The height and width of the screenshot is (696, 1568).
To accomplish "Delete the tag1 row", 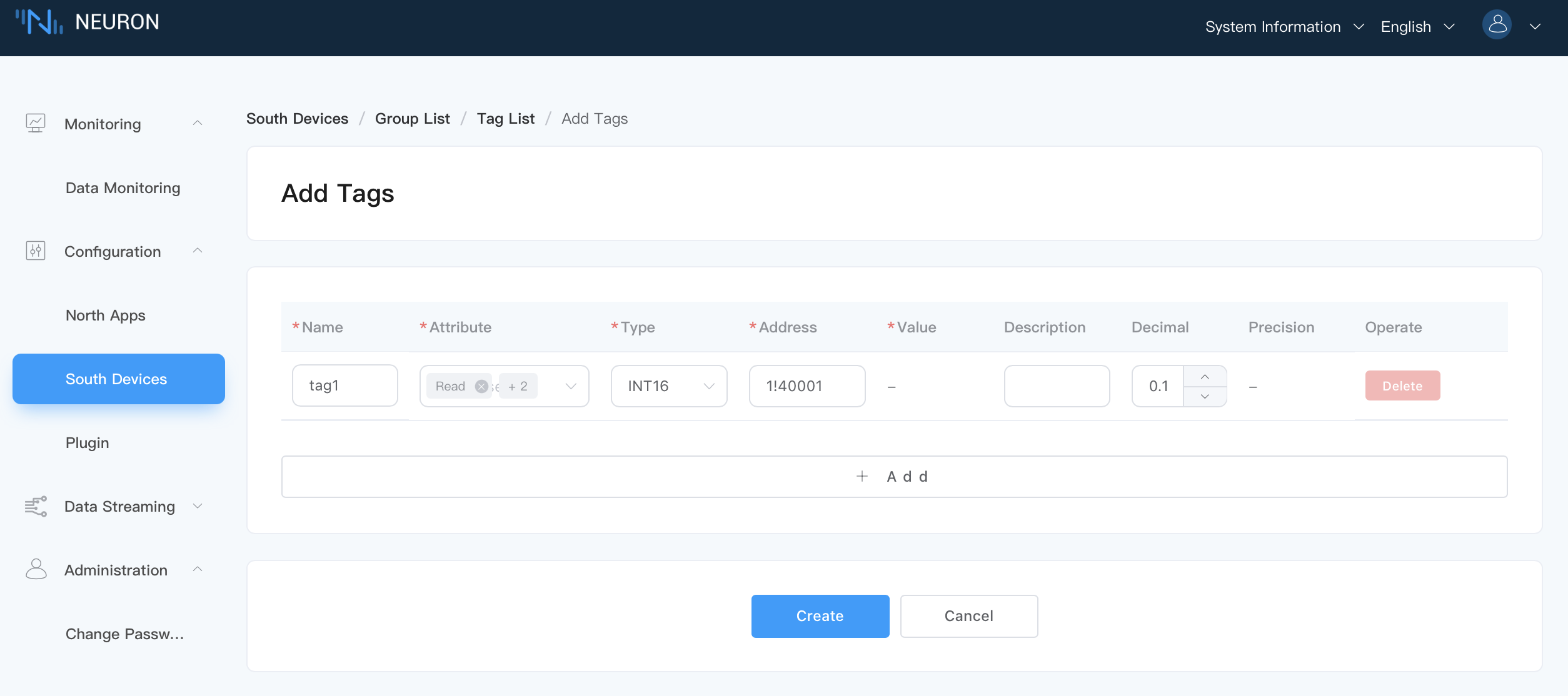I will click(x=1402, y=386).
